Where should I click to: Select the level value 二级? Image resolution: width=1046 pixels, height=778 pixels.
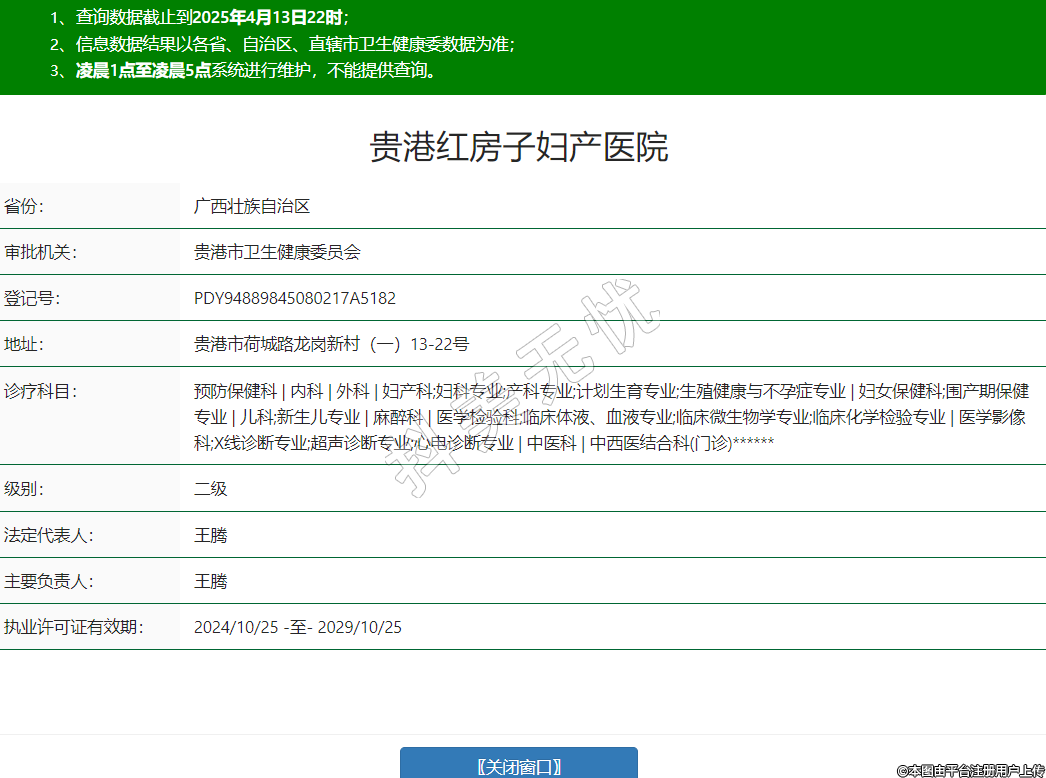pyautogui.click(x=211, y=489)
